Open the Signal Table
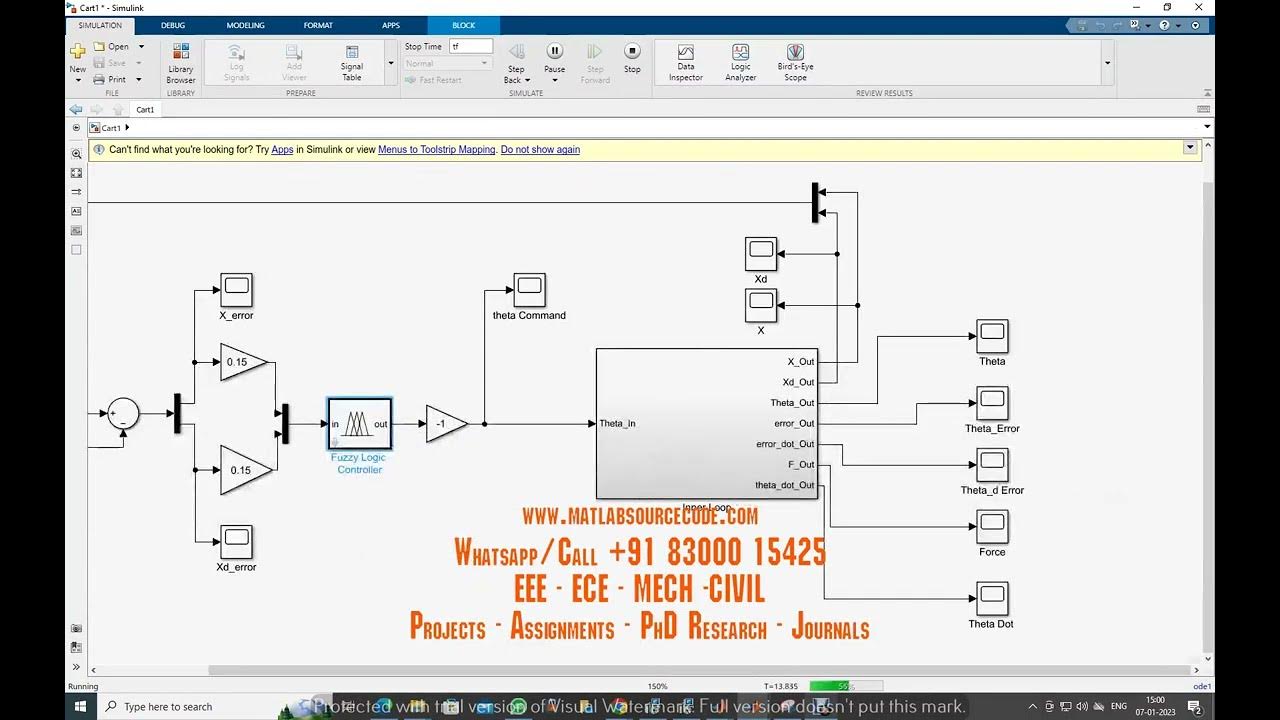This screenshot has width=1280, height=720. coord(352,63)
